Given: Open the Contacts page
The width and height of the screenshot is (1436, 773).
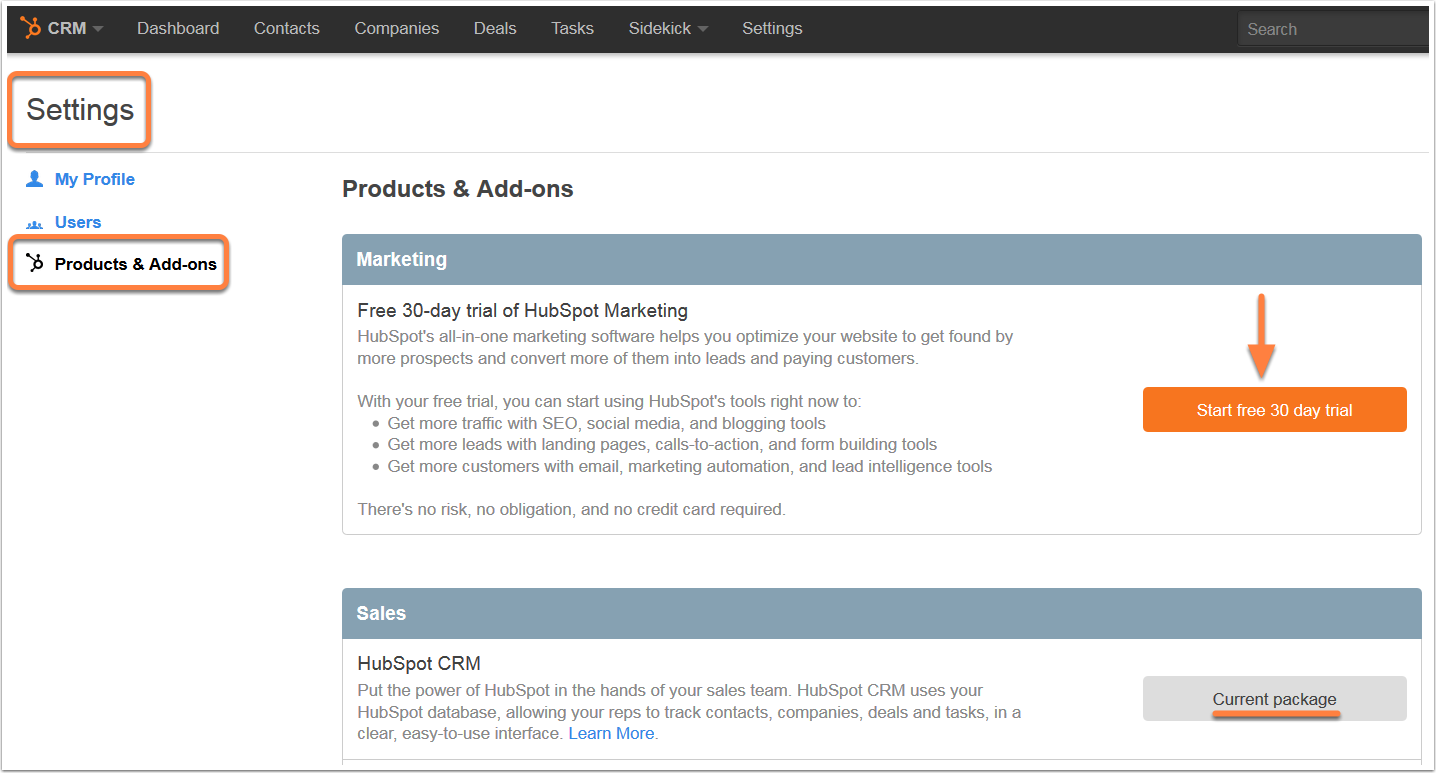Looking at the screenshot, I should [x=287, y=28].
